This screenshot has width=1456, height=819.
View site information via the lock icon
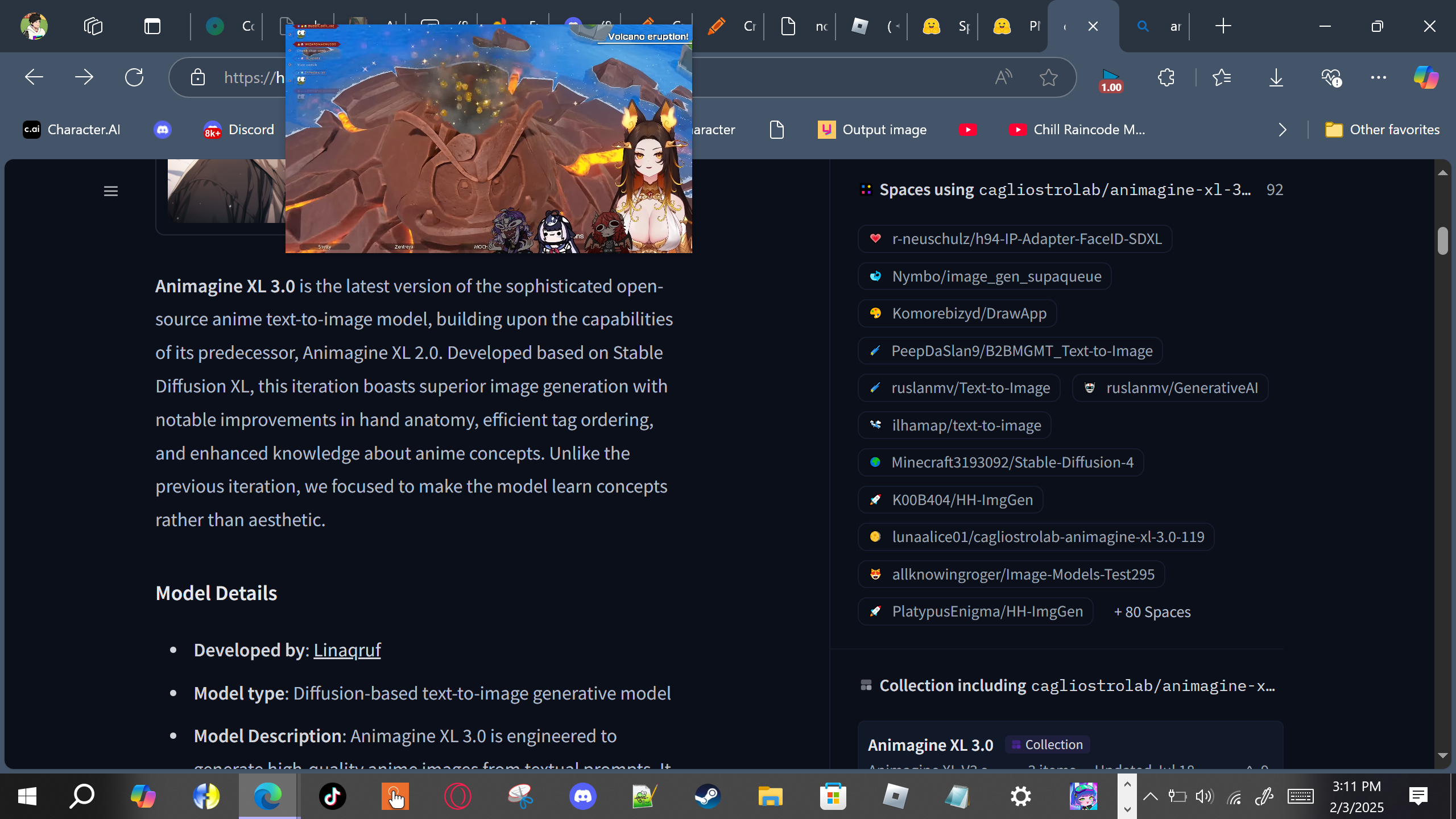[198, 77]
